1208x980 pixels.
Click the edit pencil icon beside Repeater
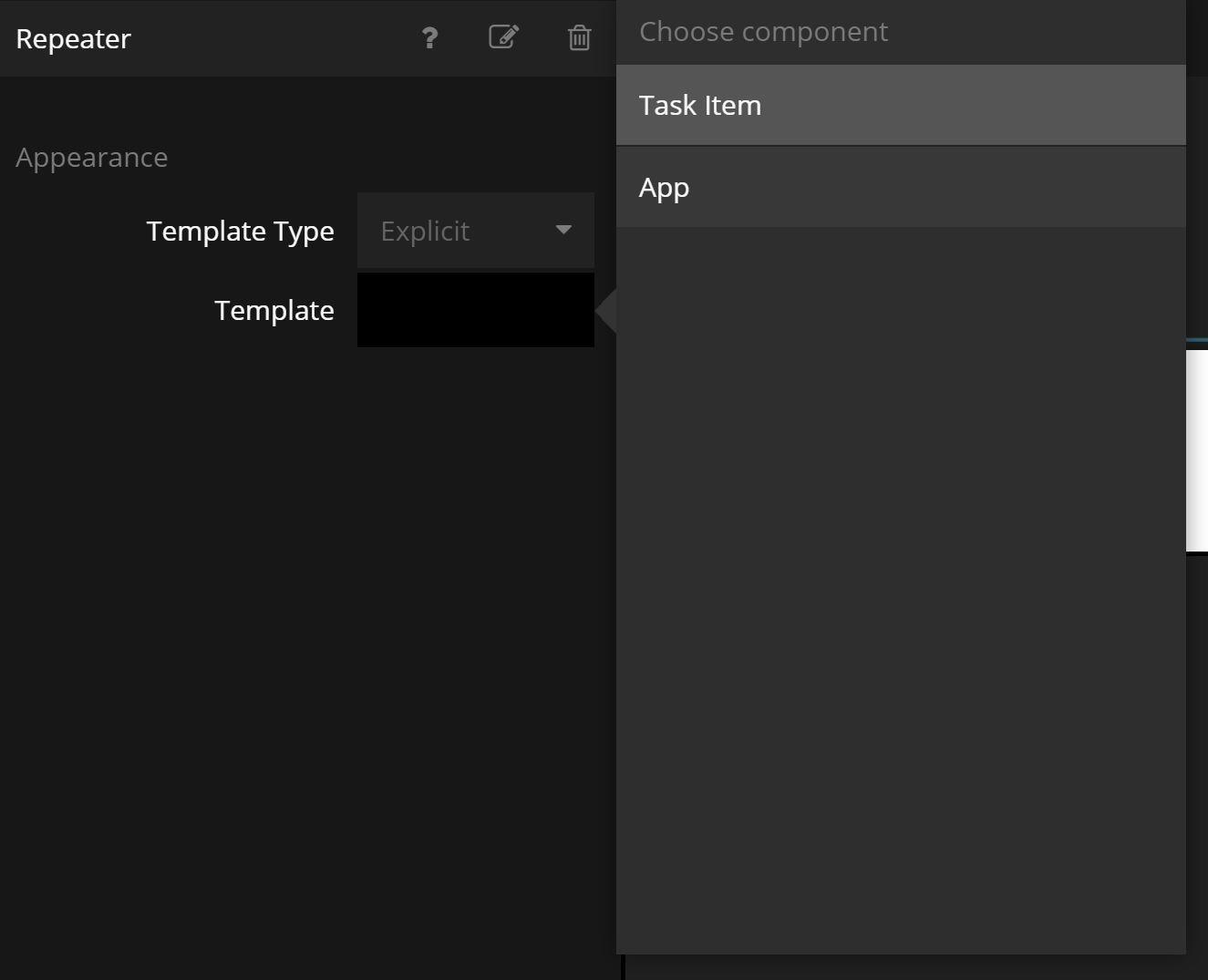(503, 37)
